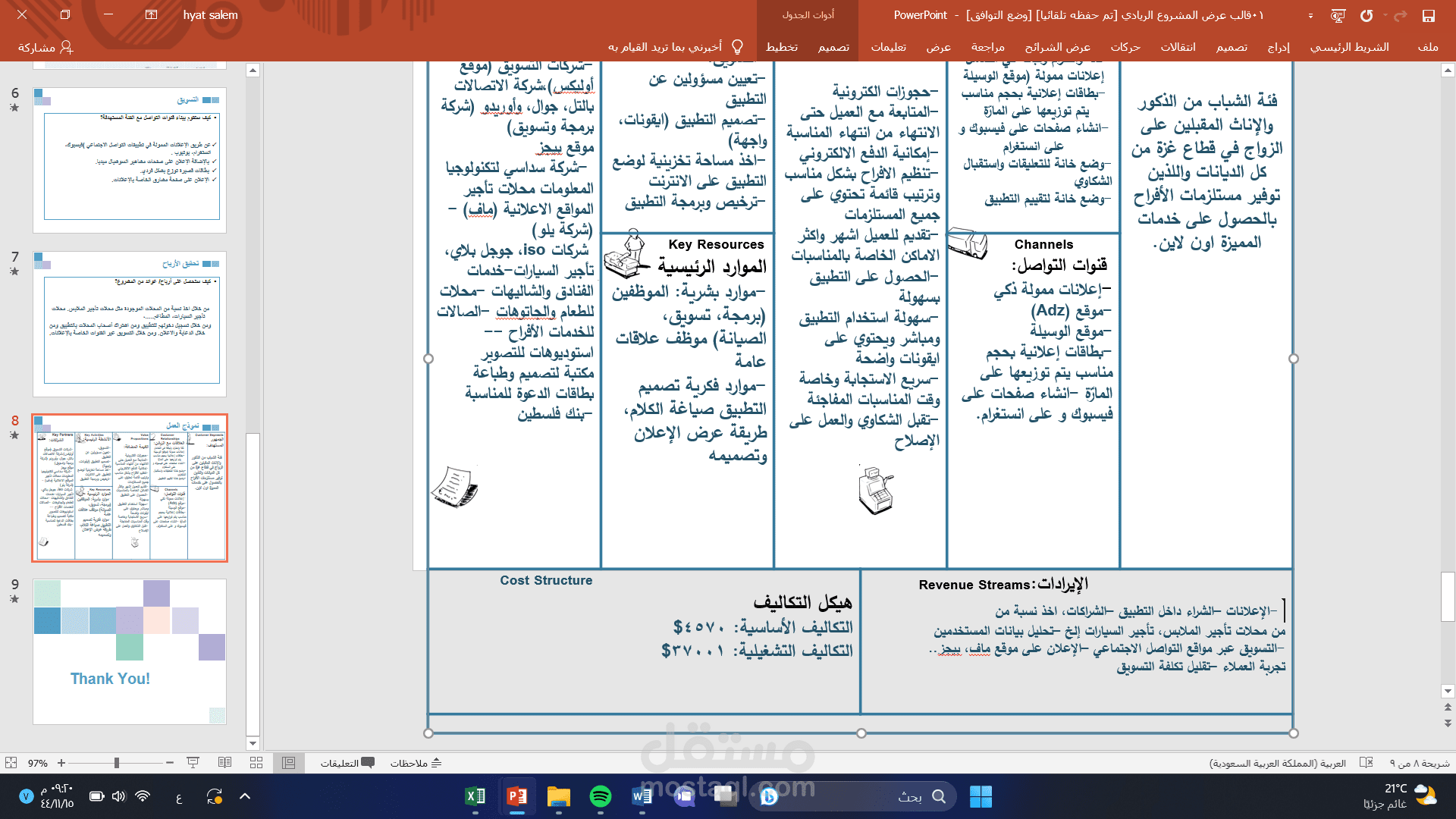Click the hyat salem account name
This screenshot has width=1456, height=819.
[210, 15]
